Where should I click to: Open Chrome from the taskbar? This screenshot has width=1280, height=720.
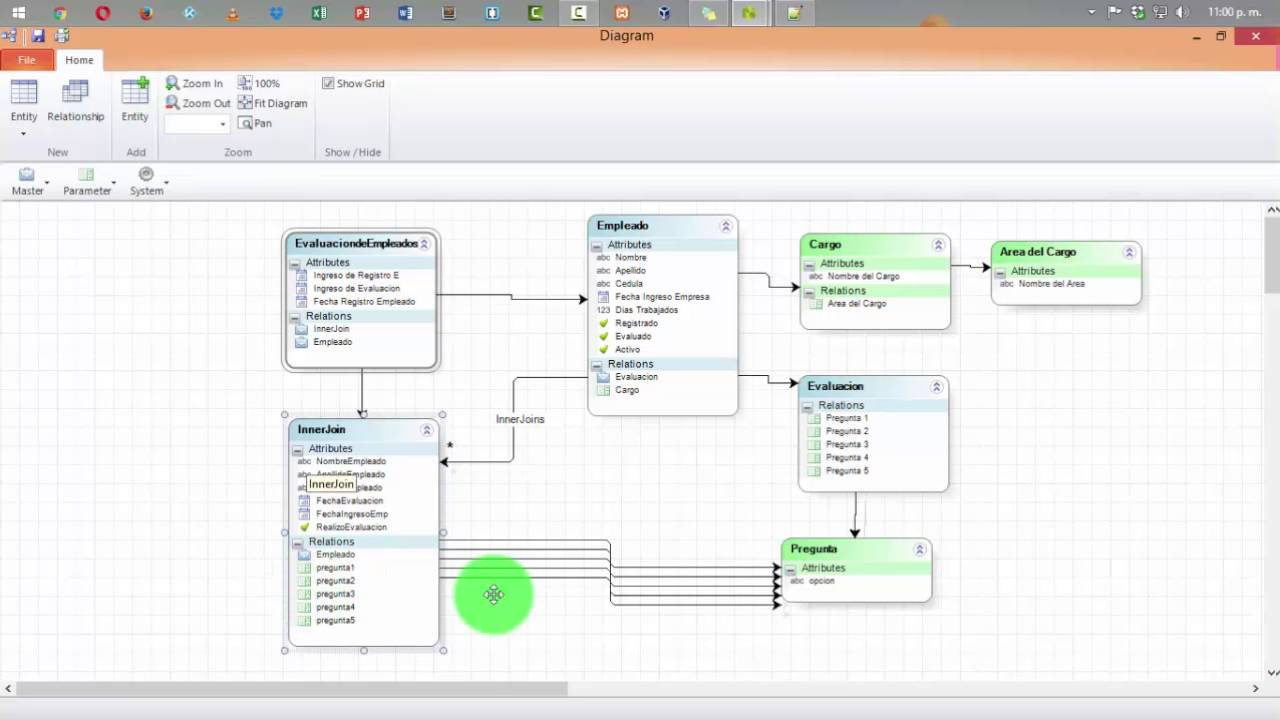click(x=61, y=13)
